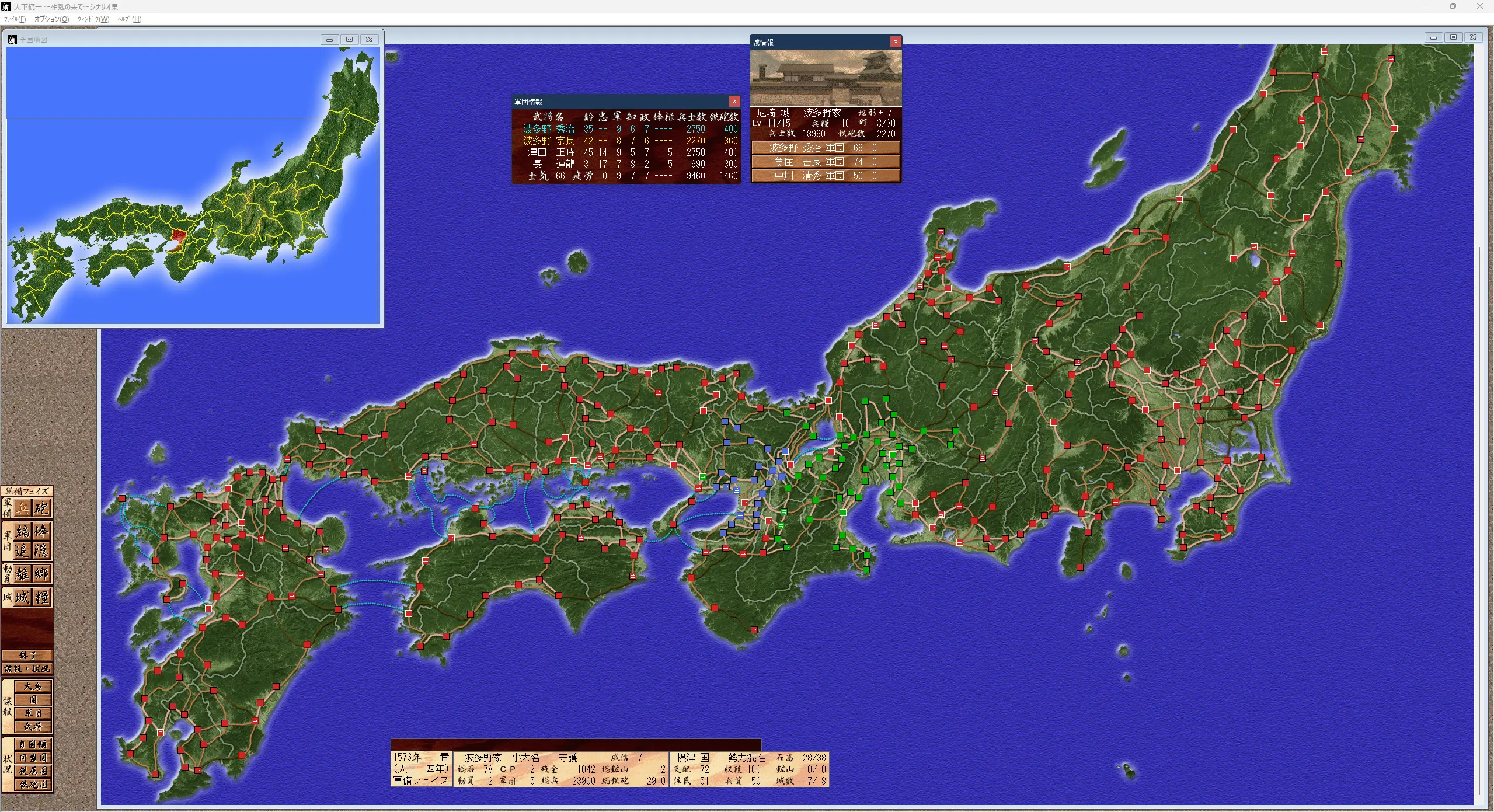This screenshot has width=1494, height=812.
Task: Click the 城 castle build button
Action: pyautogui.click(x=23, y=597)
